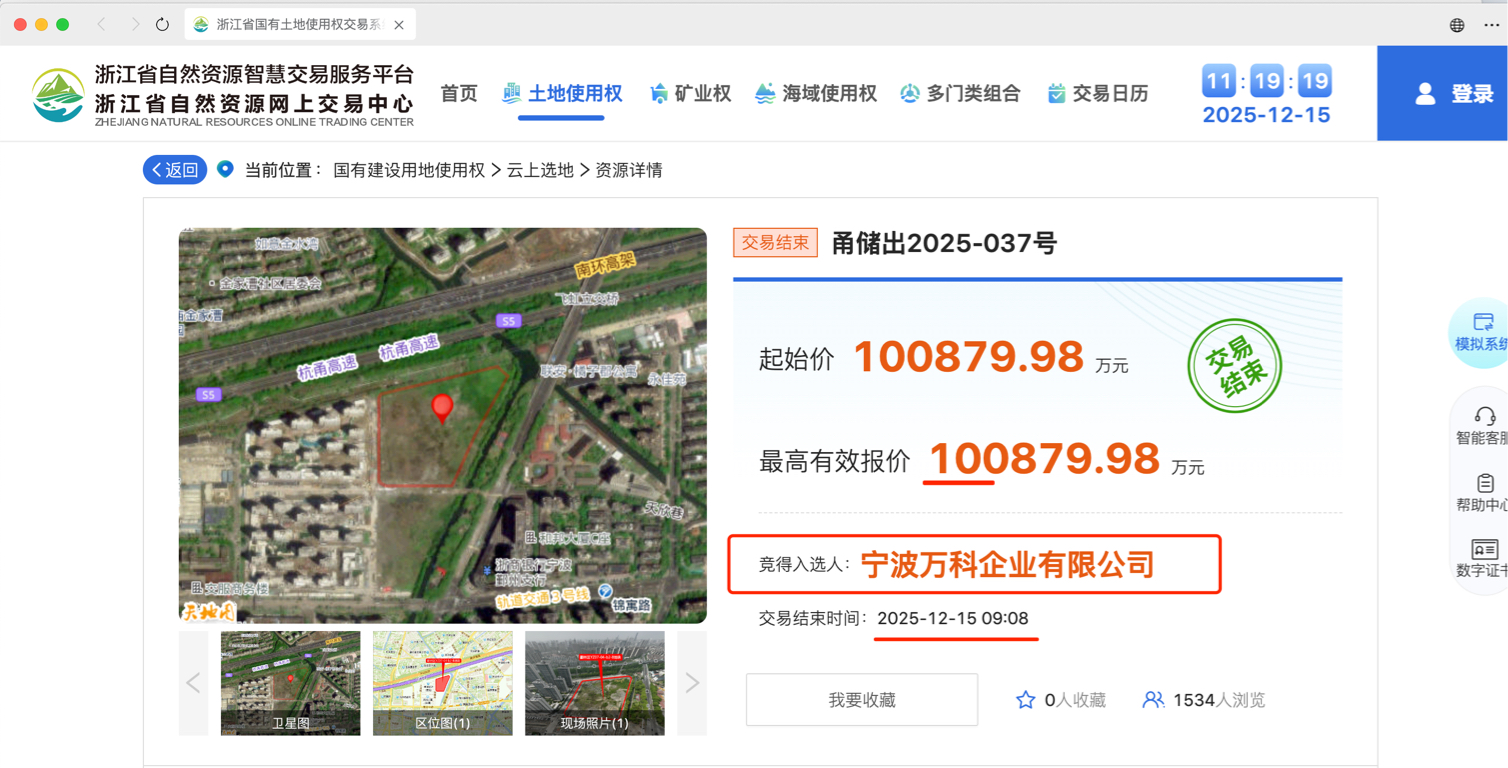This screenshot has width=1508, height=768.
Task: Click the 交易结束 status tag
Action: 775,243
